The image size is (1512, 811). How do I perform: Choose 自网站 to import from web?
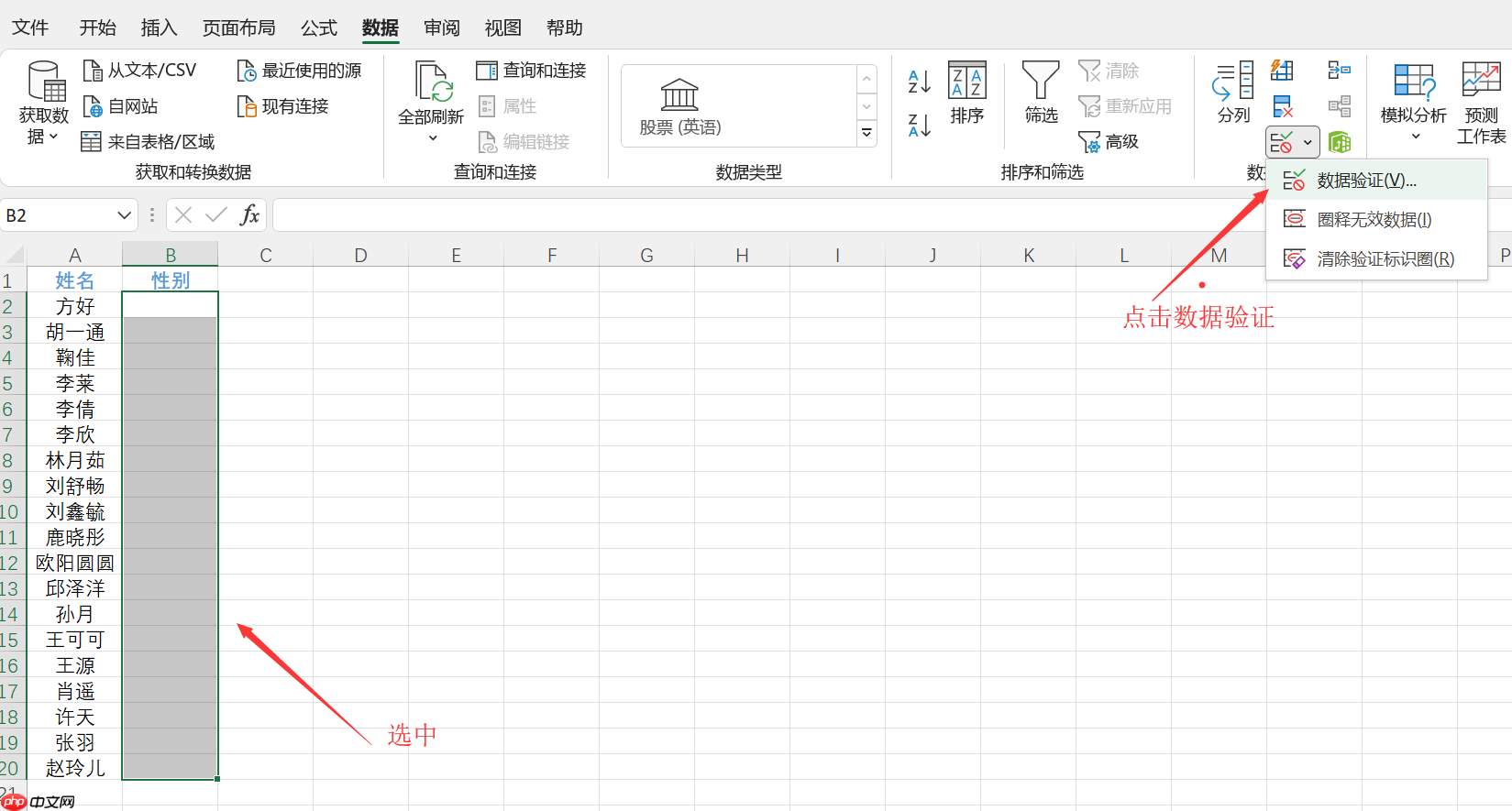(x=120, y=106)
